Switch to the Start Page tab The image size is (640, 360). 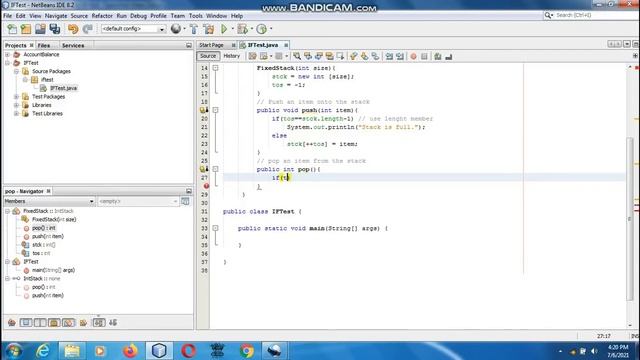pos(211,45)
